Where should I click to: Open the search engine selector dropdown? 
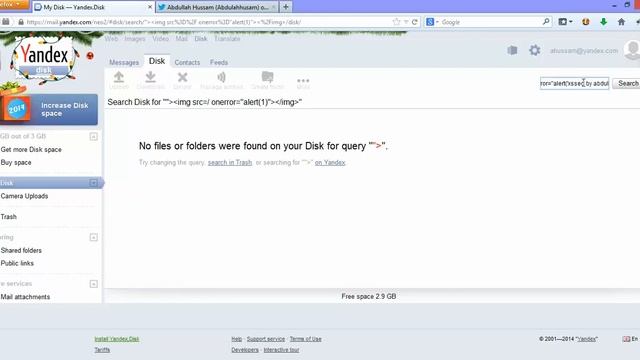point(432,22)
